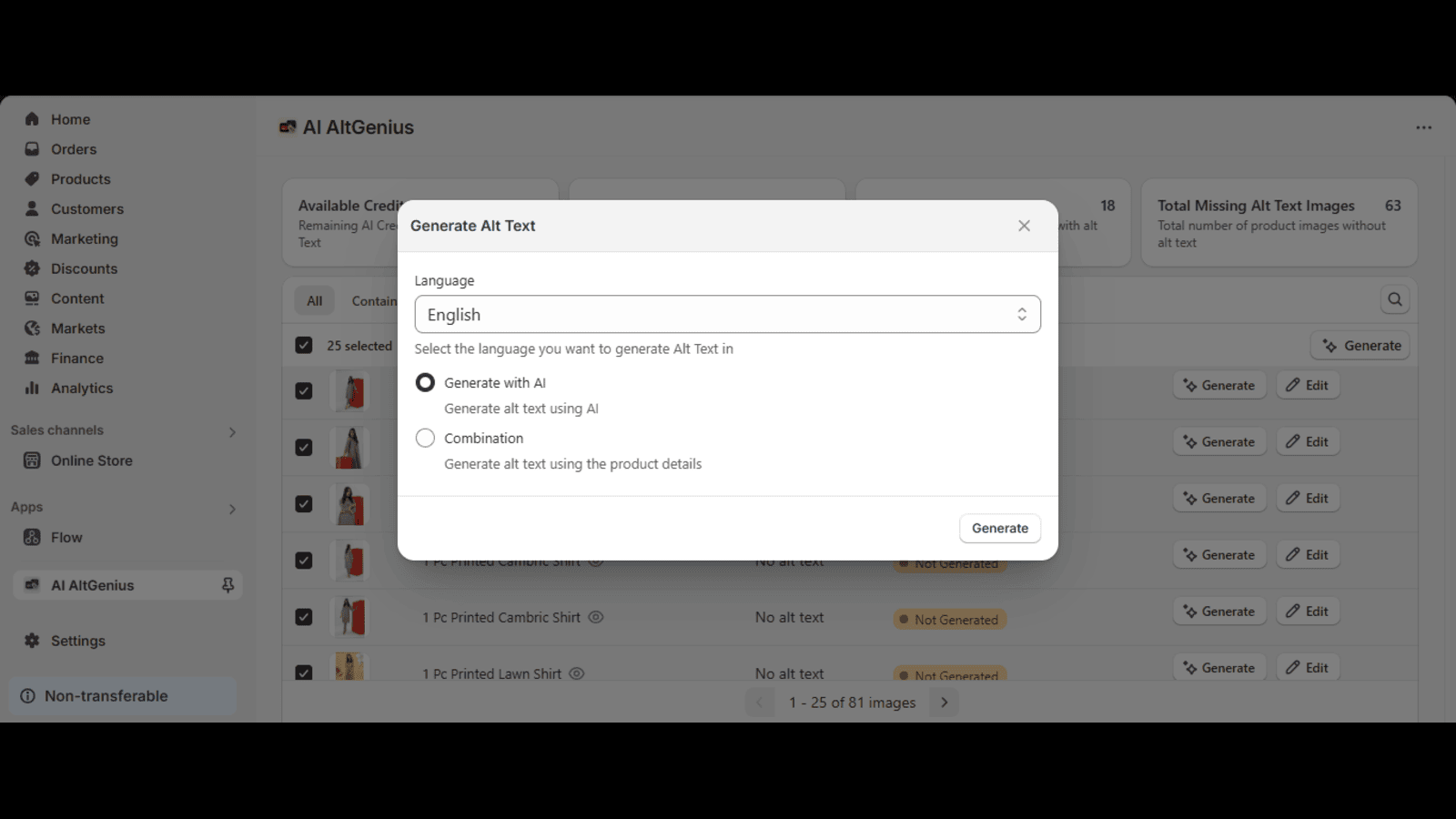Click the pin icon beside AI AltGenius
Image resolution: width=1456 pixels, height=819 pixels.
click(x=227, y=585)
